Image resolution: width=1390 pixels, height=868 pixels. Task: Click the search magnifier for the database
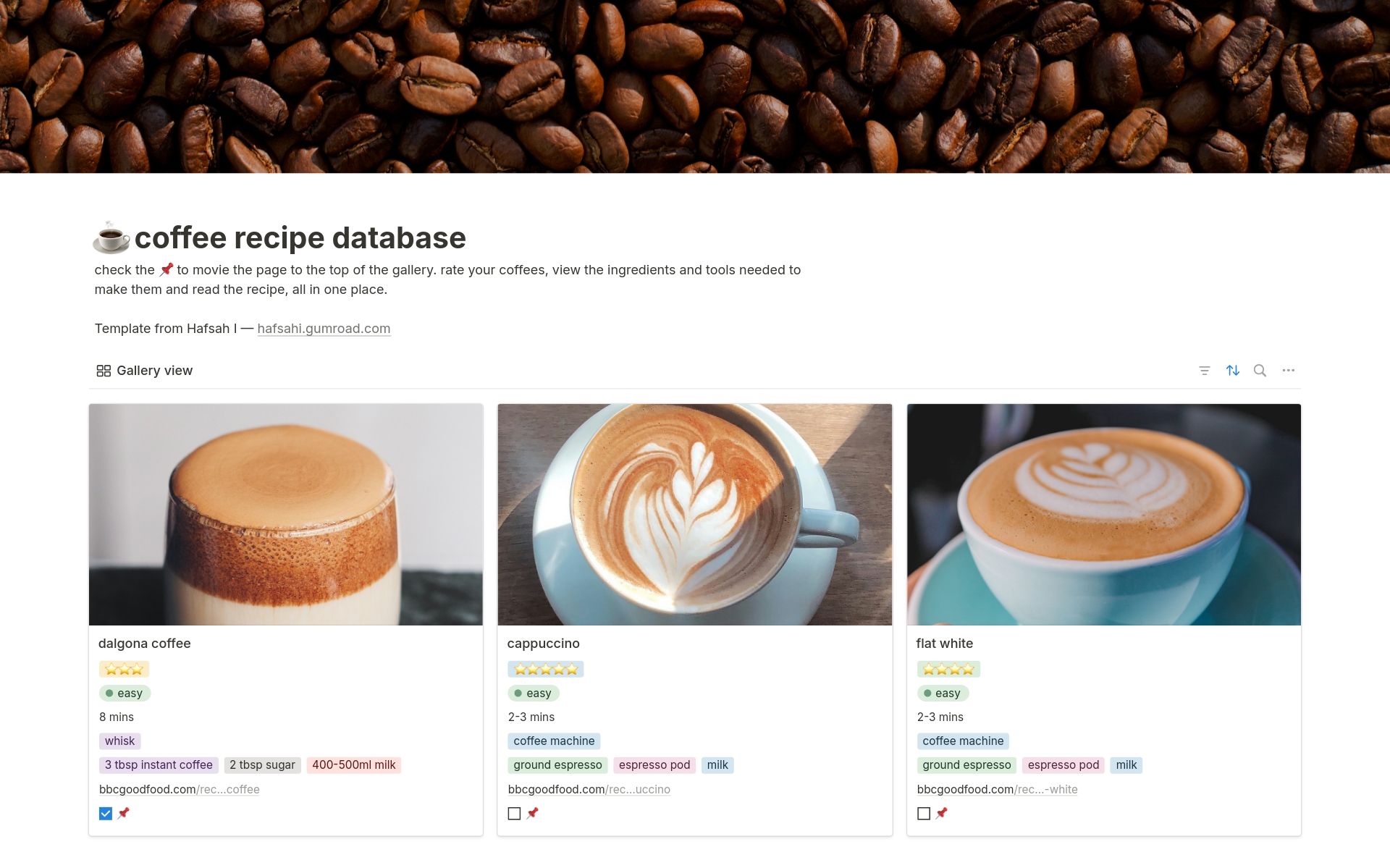[1260, 370]
